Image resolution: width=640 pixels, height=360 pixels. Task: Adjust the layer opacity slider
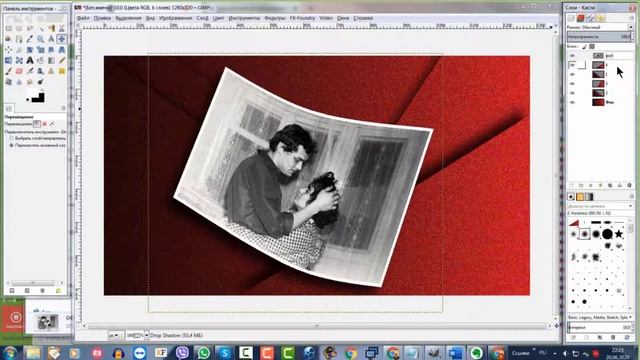tap(599, 37)
